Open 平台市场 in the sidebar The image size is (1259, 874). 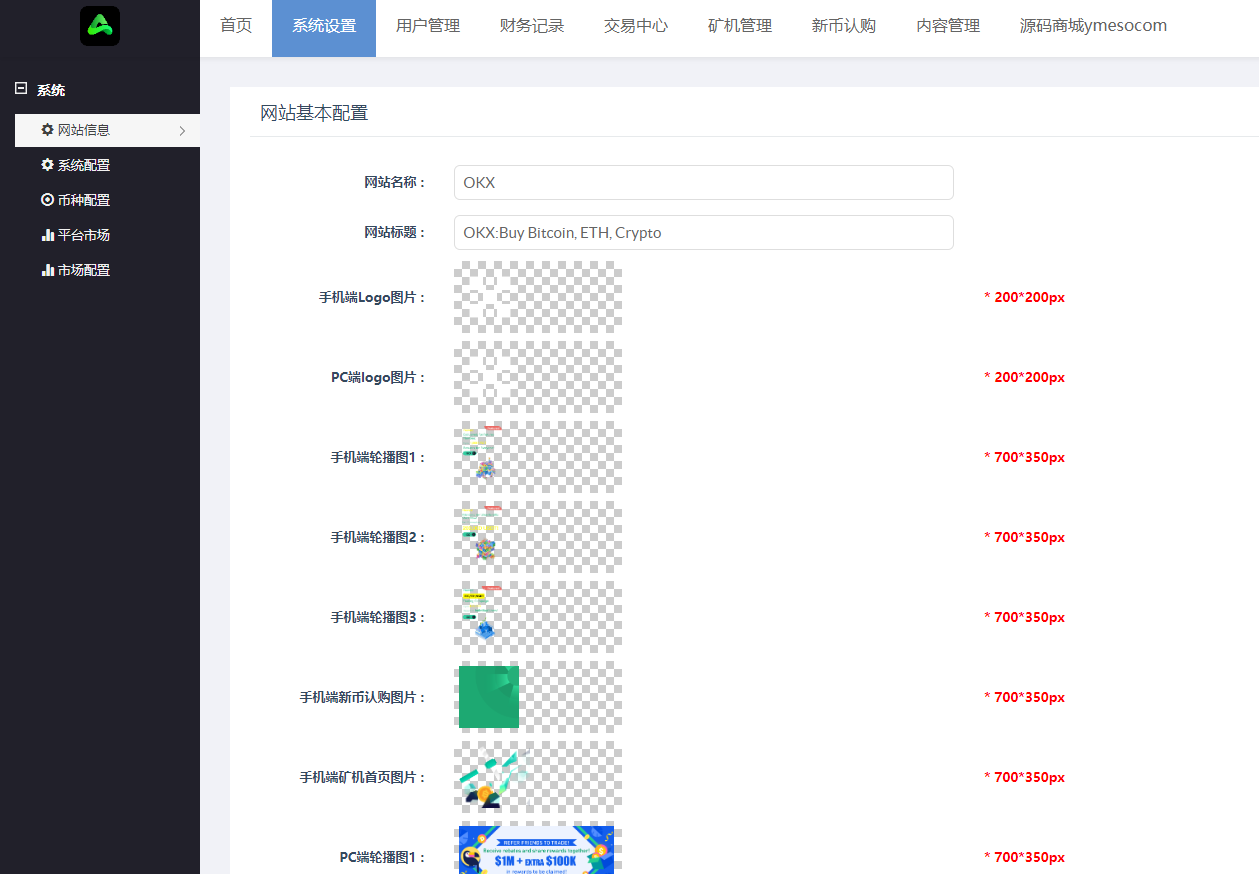tap(107, 235)
